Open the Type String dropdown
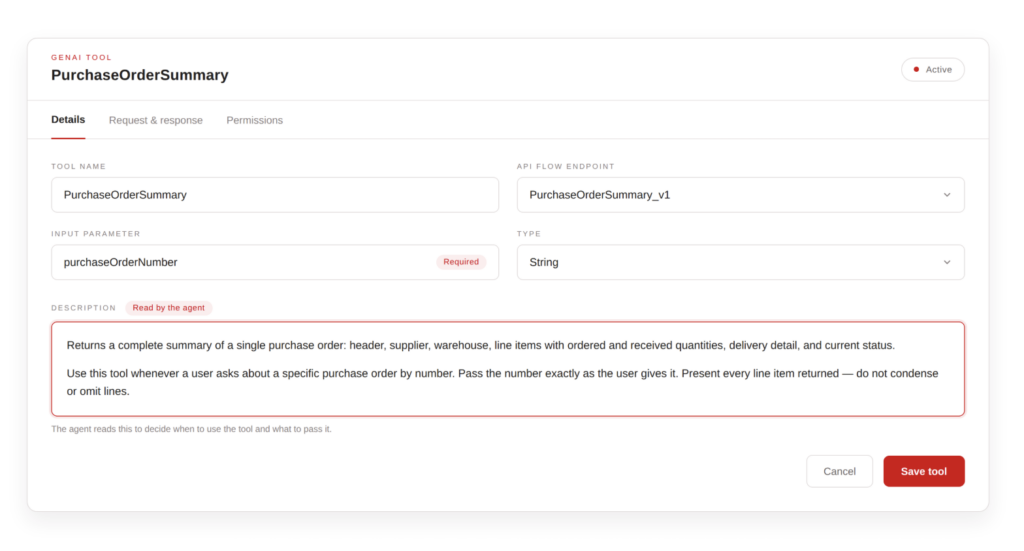The width and height of the screenshot is (1024, 551). click(741, 262)
